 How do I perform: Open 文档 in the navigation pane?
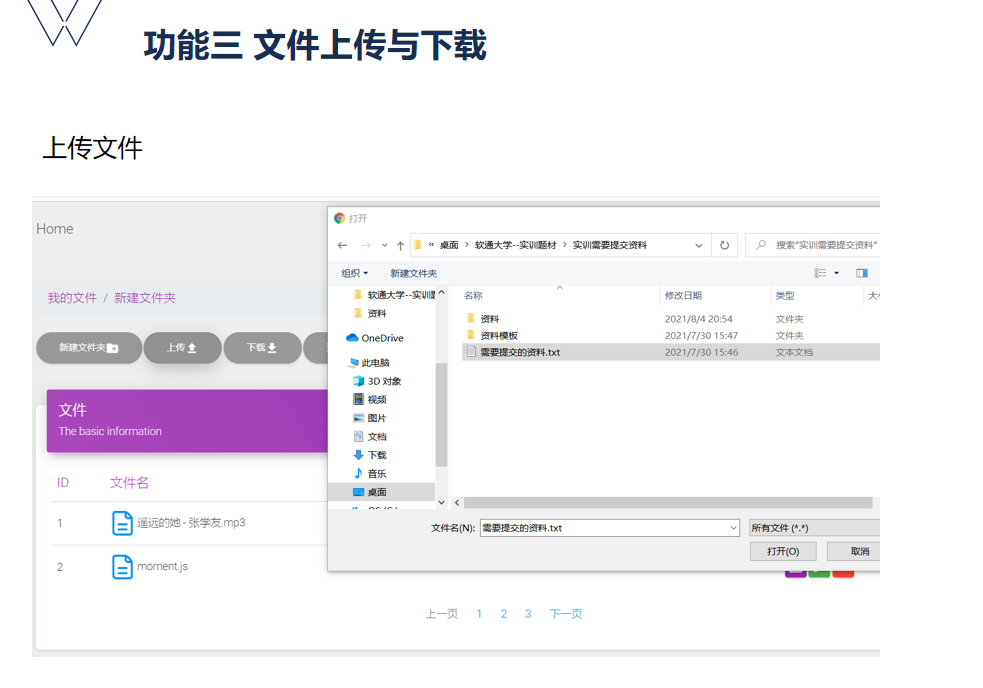370,437
